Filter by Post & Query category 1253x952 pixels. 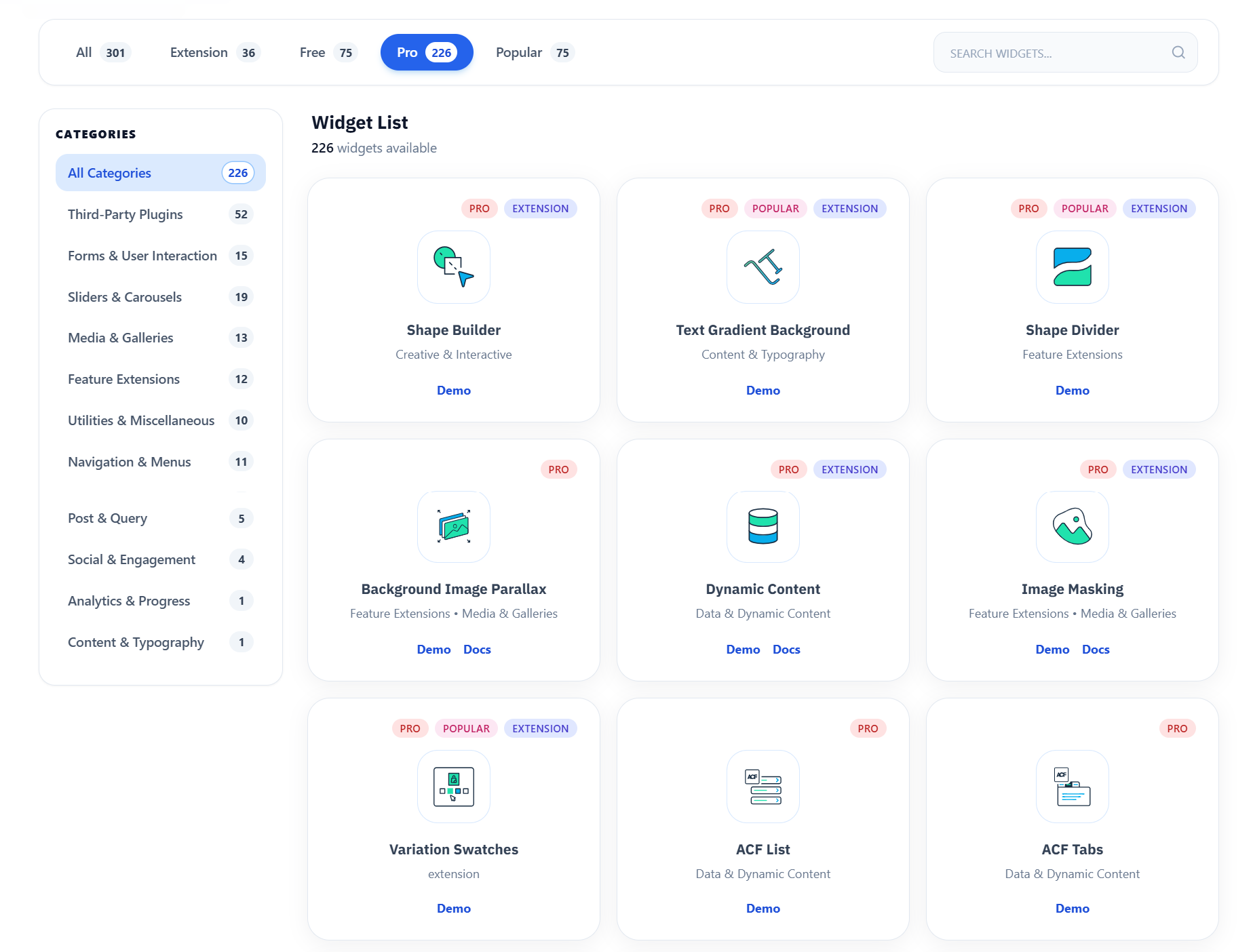(x=161, y=518)
